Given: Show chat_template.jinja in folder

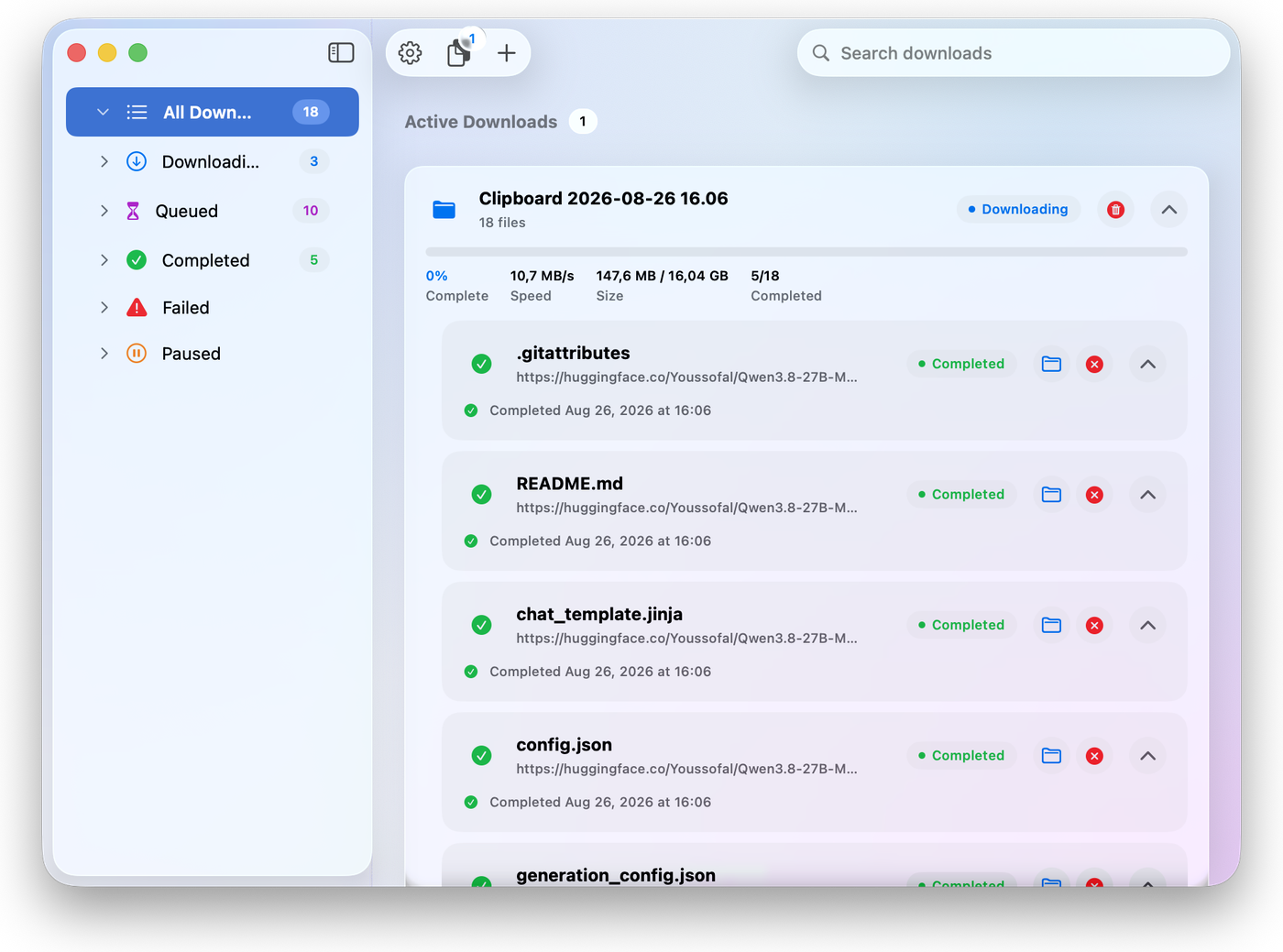Looking at the screenshot, I should pos(1051,626).
